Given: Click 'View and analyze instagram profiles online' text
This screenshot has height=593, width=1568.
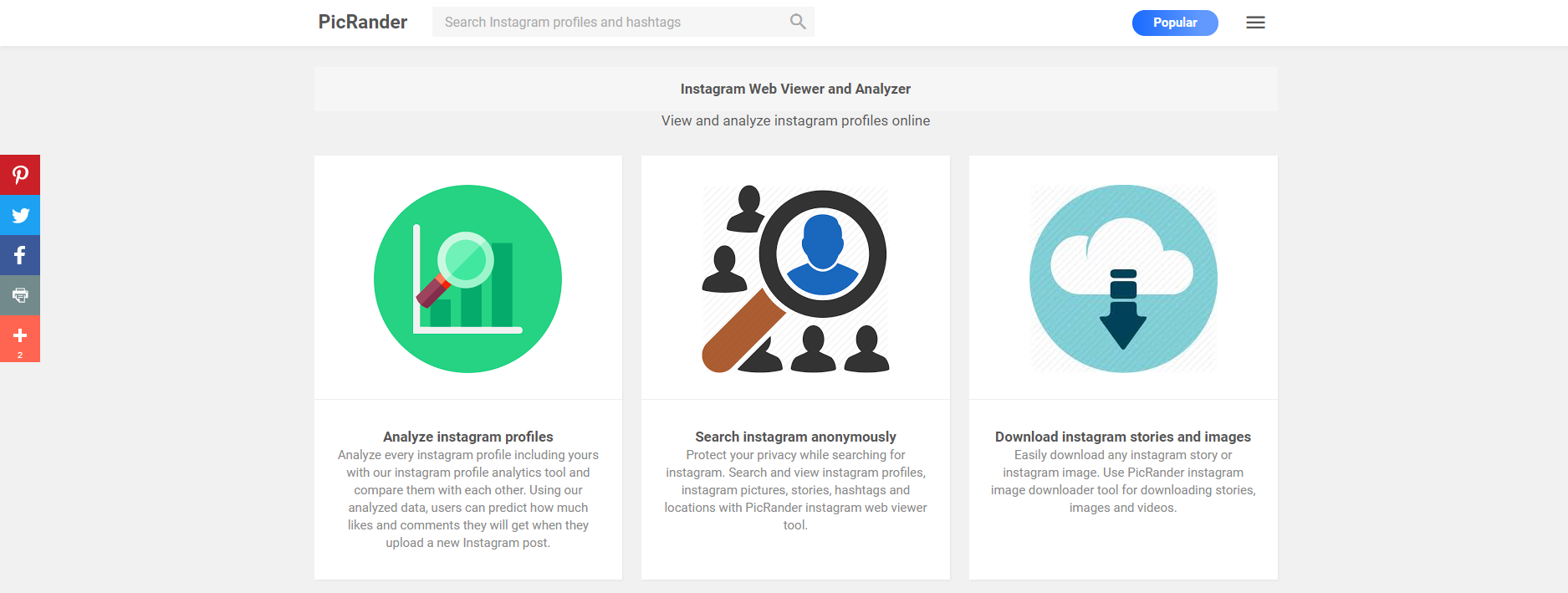Looking at the screenshot, I should pyautogui.click(x=795, y=120).
